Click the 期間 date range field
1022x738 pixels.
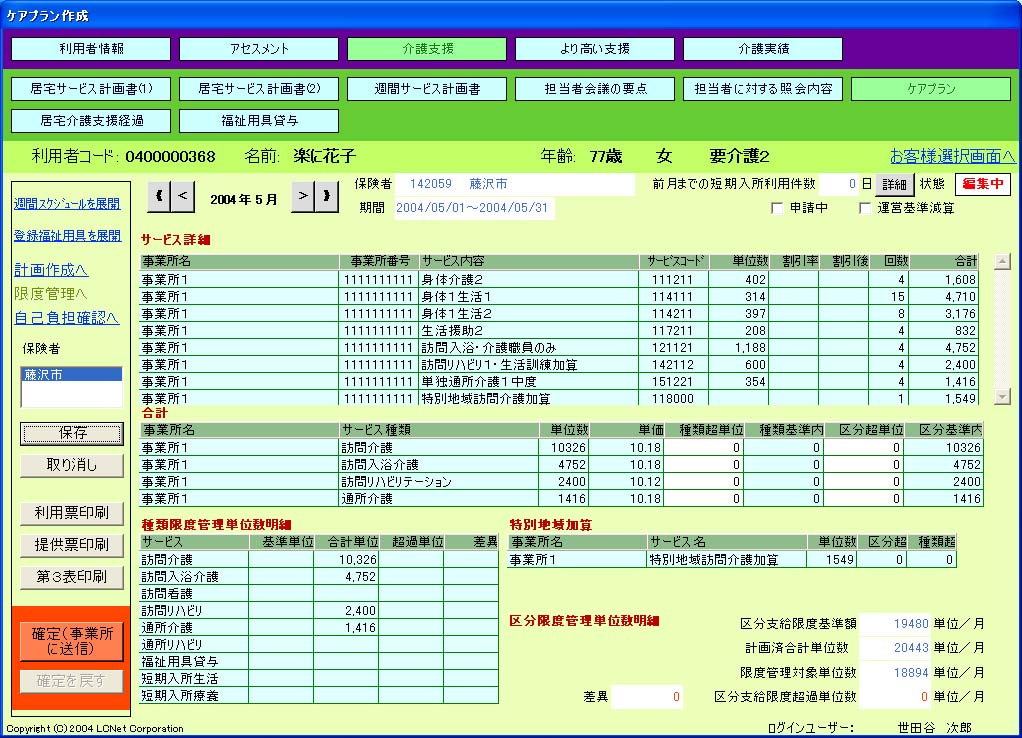(x=474, y=208)
